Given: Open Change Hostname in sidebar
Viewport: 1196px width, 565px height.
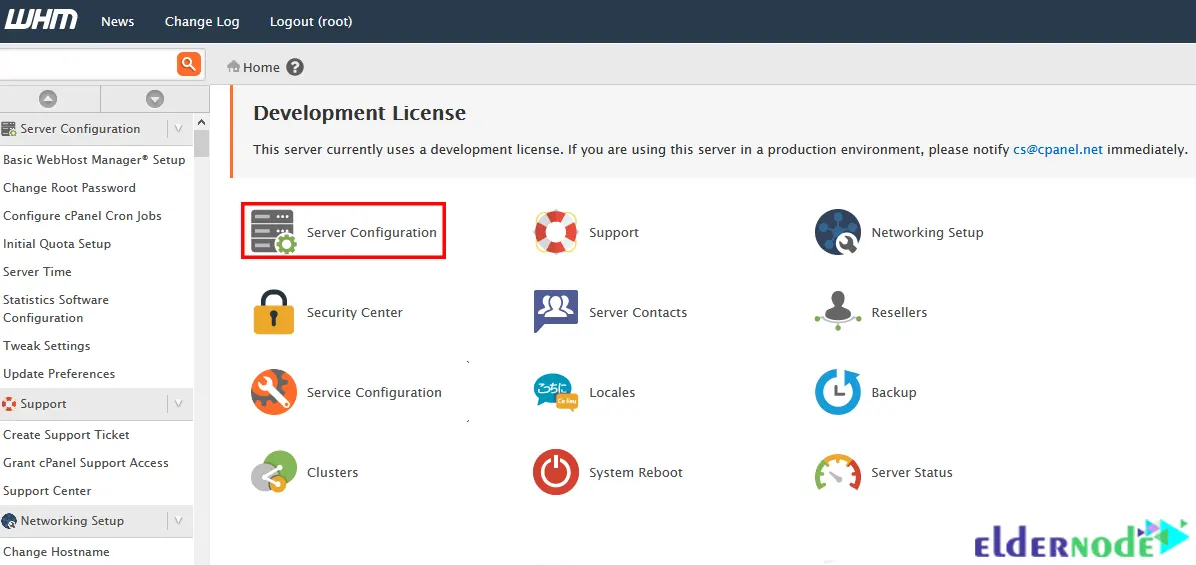Looking at the screenshot, I should pyautogui.click(x=56, y=552).
